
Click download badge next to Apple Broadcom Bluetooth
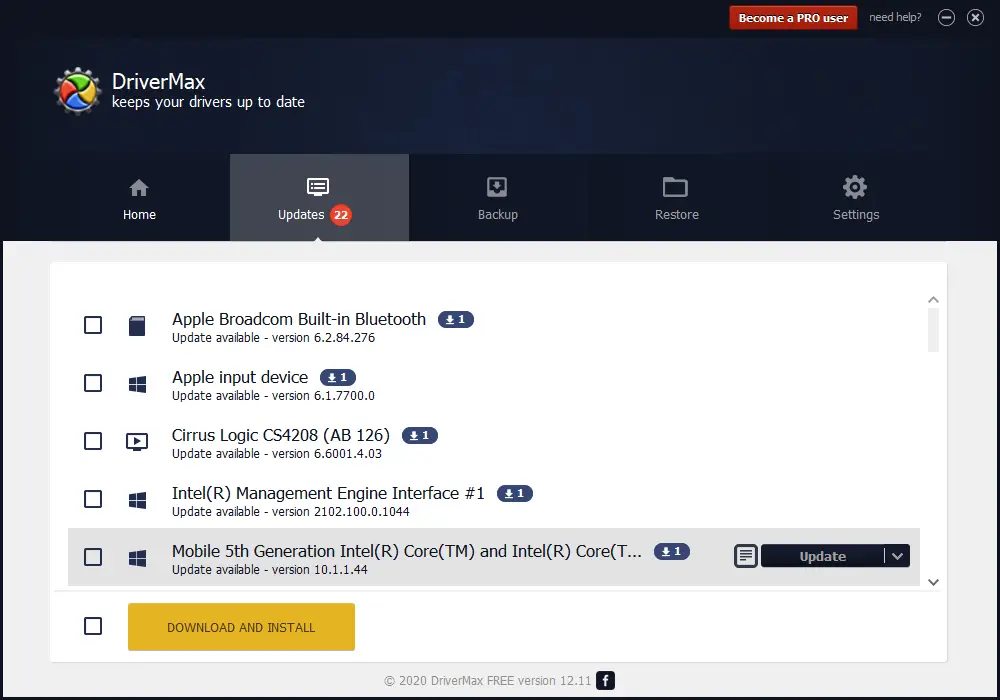pos(455,319)
